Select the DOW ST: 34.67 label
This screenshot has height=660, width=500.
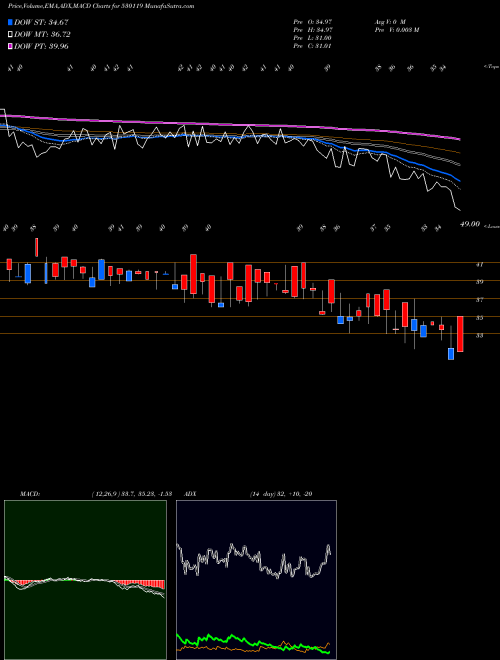click(x=41, y=22)
